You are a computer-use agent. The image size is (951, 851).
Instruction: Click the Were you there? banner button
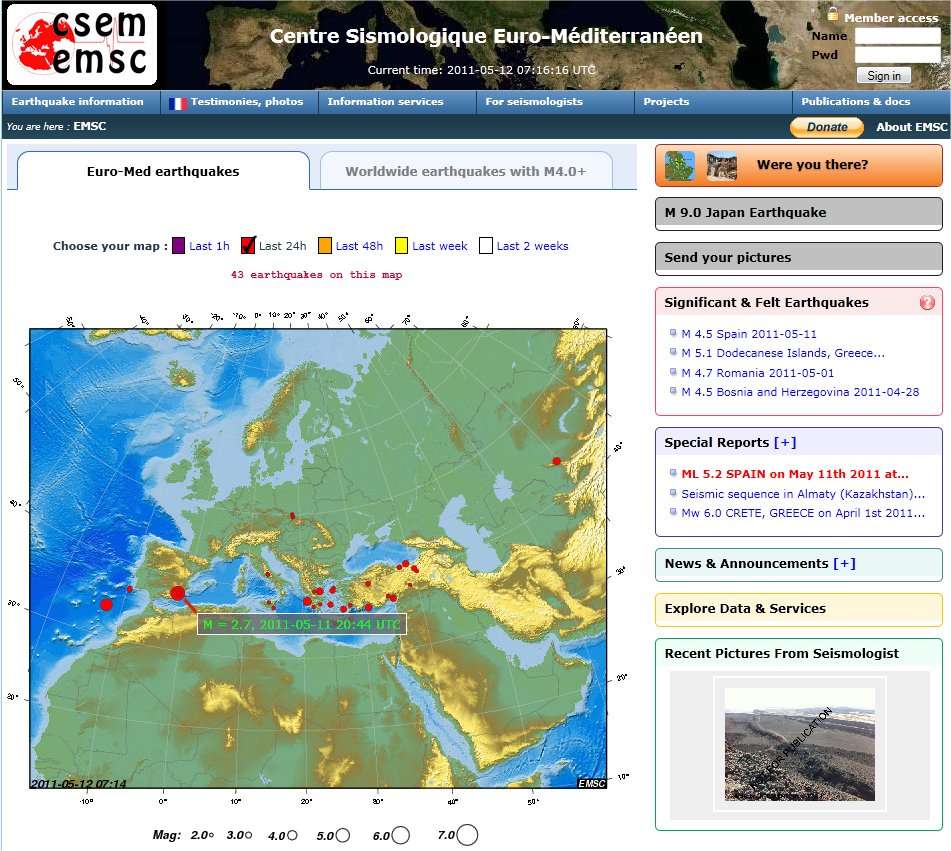coord(799,165)
